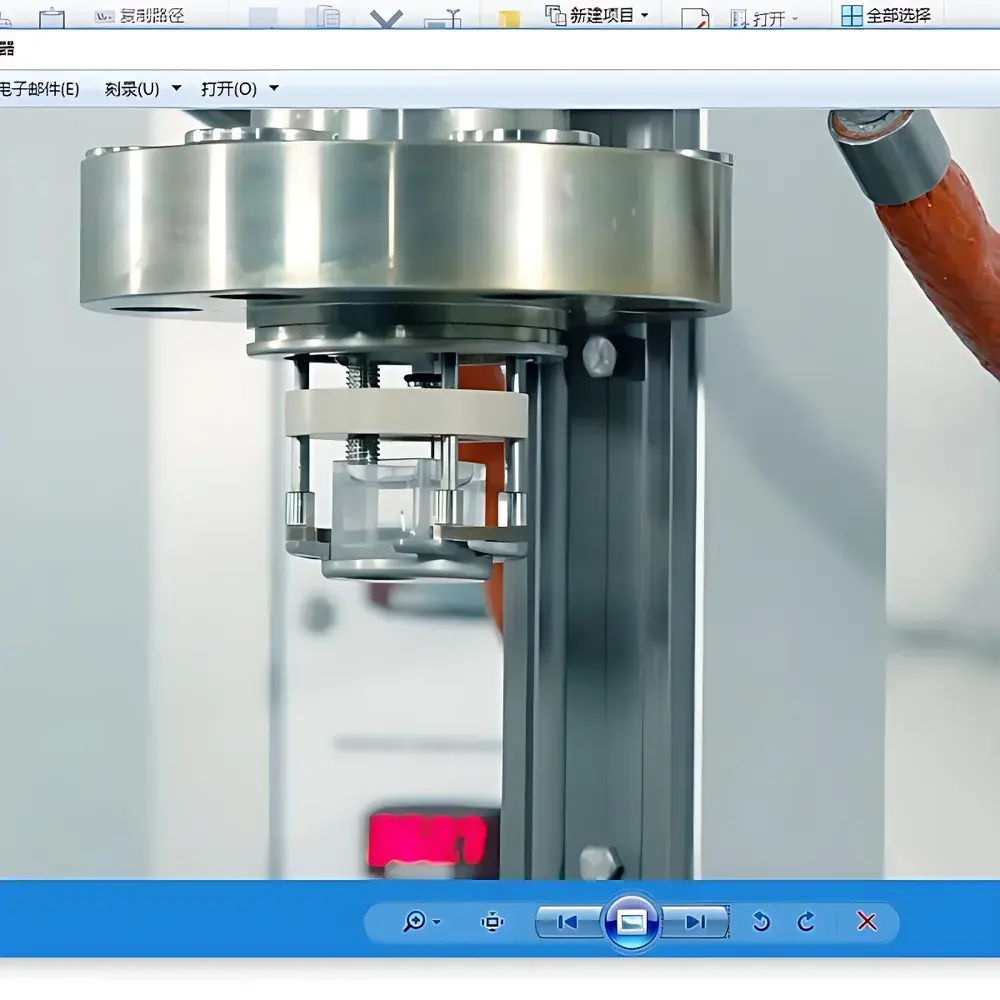This screenshot has width=1000, height=1000.
Task: Open the zoom magnifier control
Action: 414,922
